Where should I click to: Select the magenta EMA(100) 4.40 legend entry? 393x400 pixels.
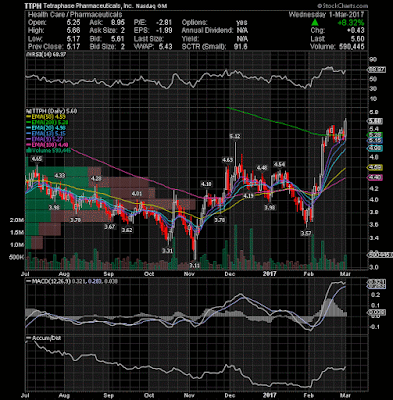47,145
